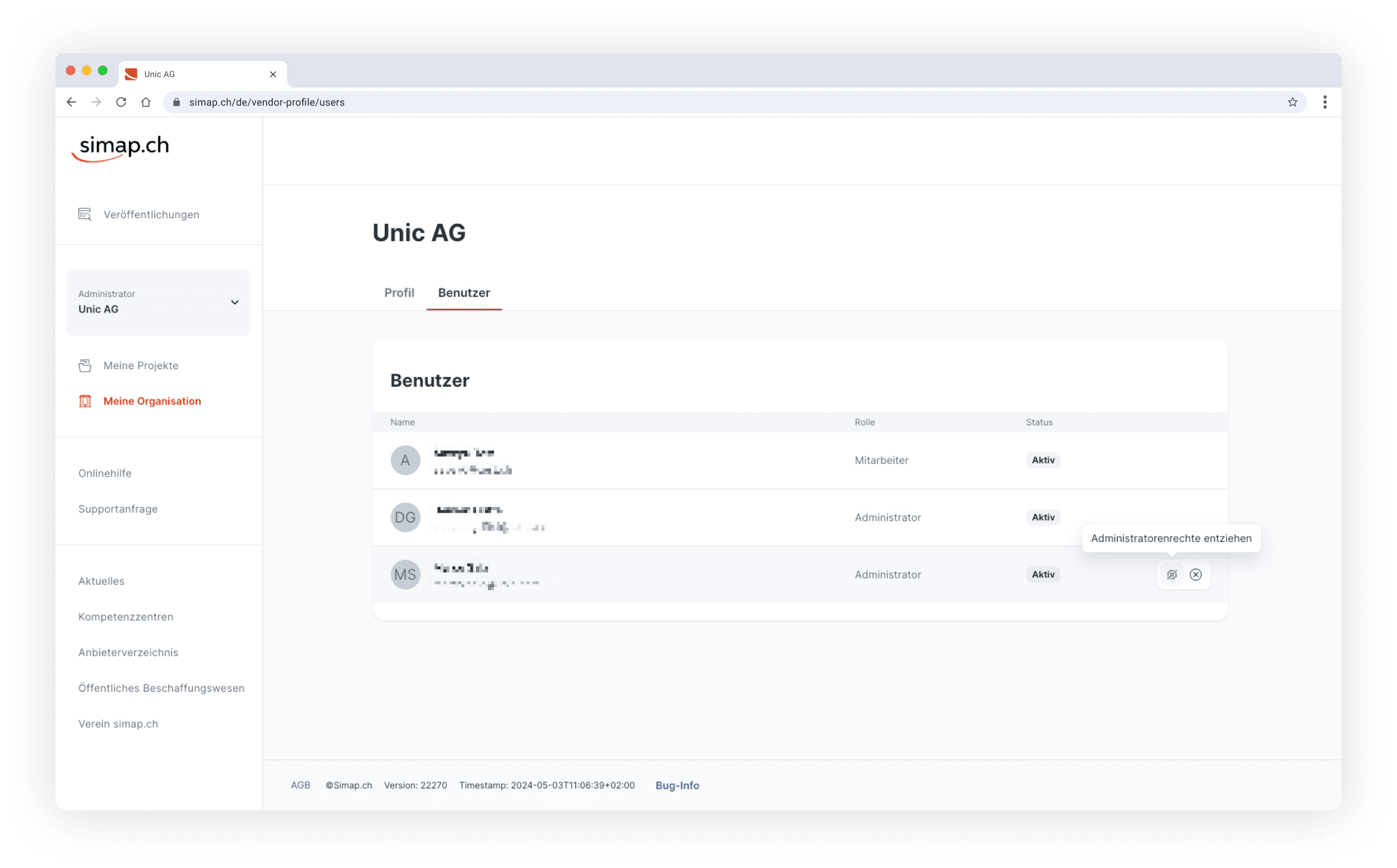Open the Onlinehilfe link
Screen dimensions: 1397x868
(x=105, y=473)
